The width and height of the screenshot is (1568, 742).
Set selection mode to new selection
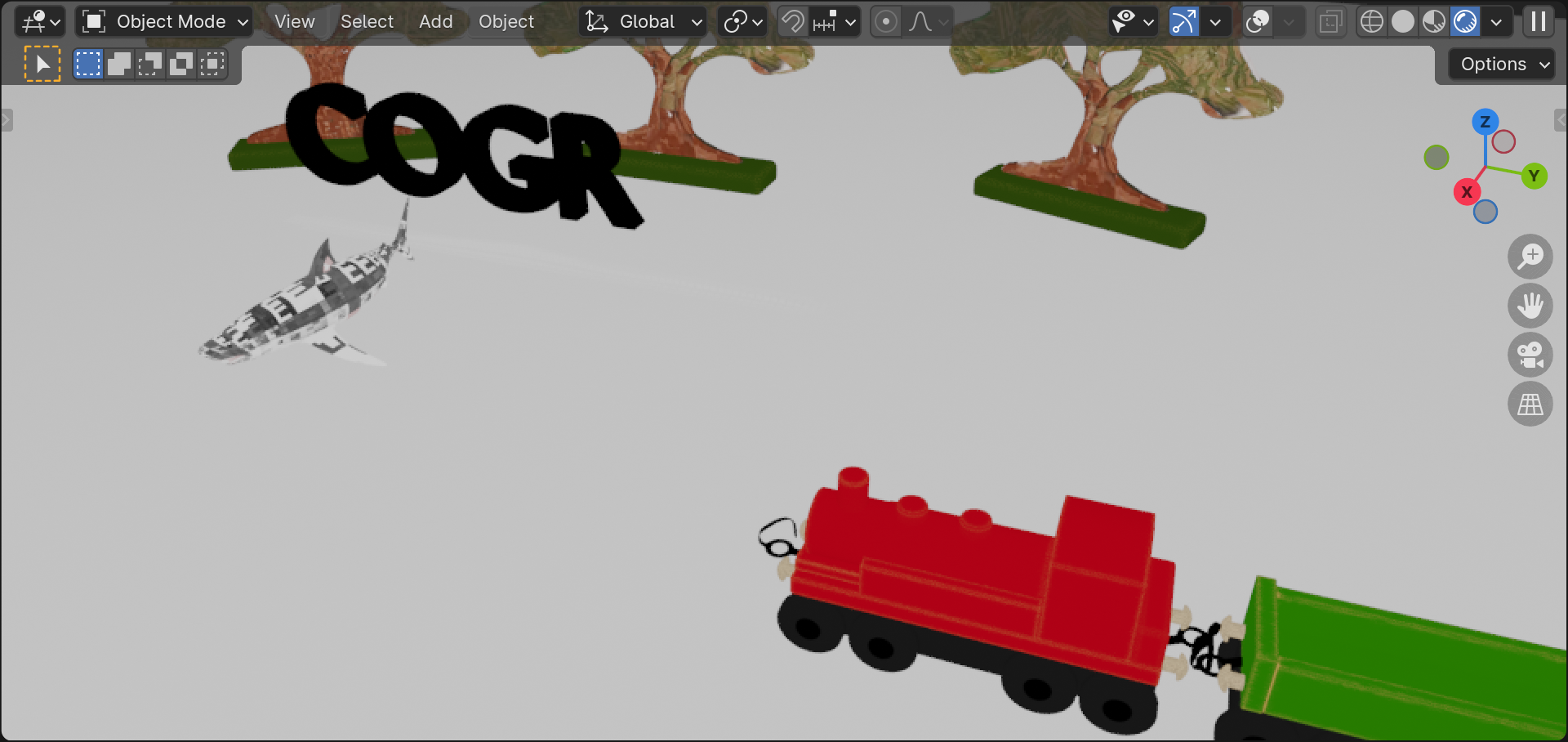pyautogui.click(x=88, y=65)
